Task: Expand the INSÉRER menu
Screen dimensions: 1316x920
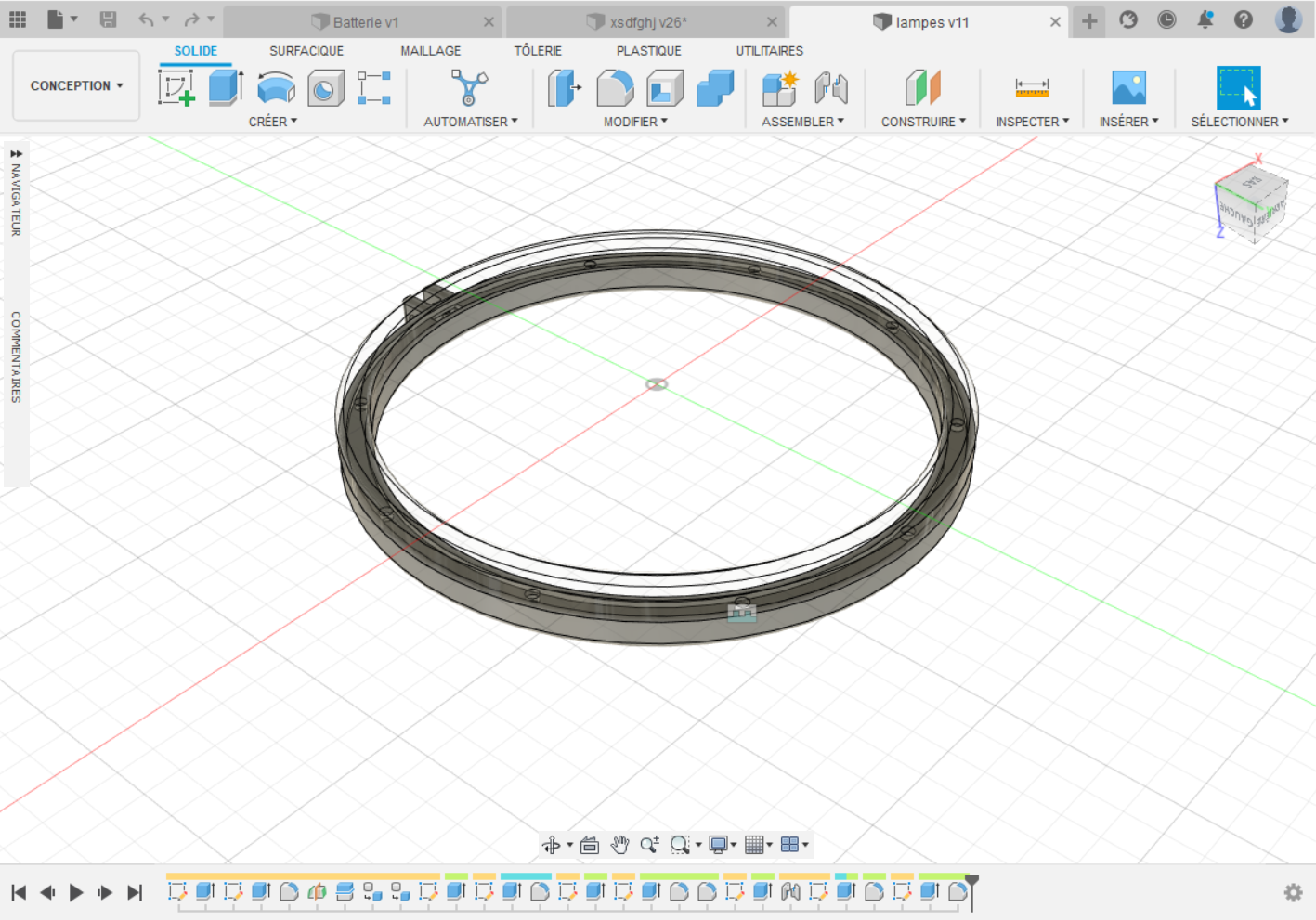Action: pyautogui.click(x=1128, y=122)
